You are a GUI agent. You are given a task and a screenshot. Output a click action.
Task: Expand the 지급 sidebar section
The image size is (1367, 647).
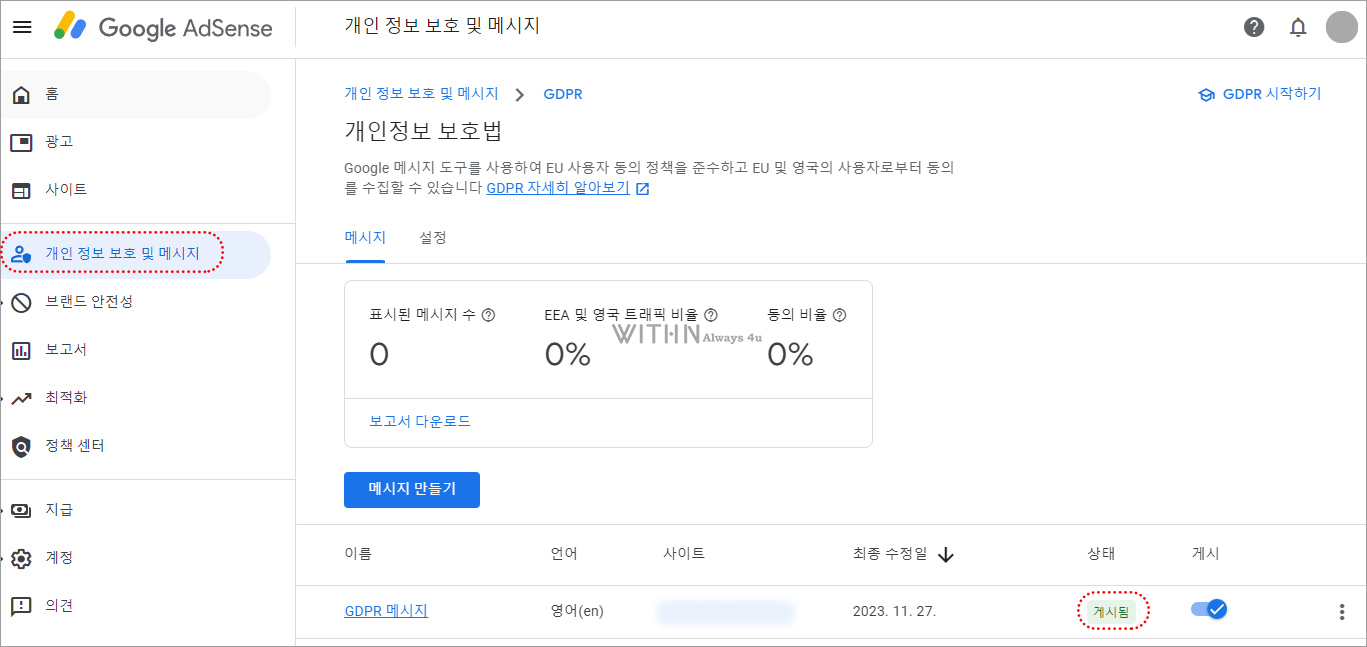(4, 510)
